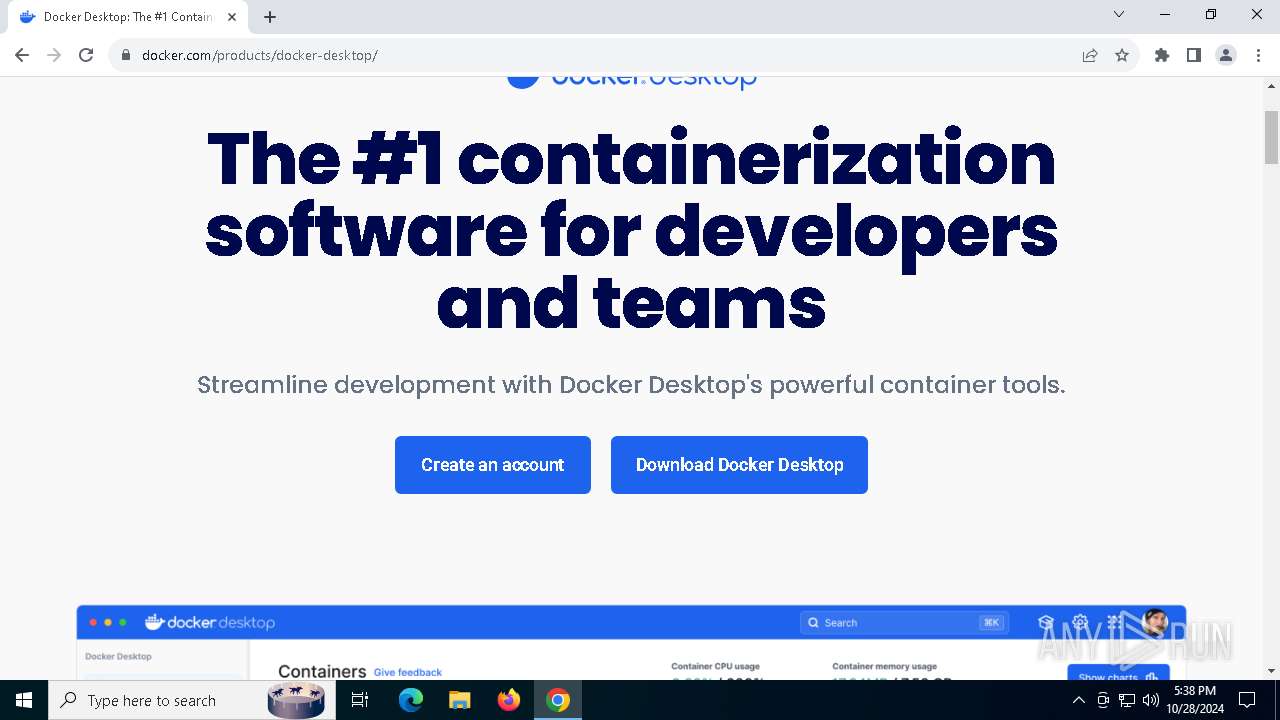Click the Search field in Docker preview
This screenshot has height=720, width=1280.
(904, 622)
